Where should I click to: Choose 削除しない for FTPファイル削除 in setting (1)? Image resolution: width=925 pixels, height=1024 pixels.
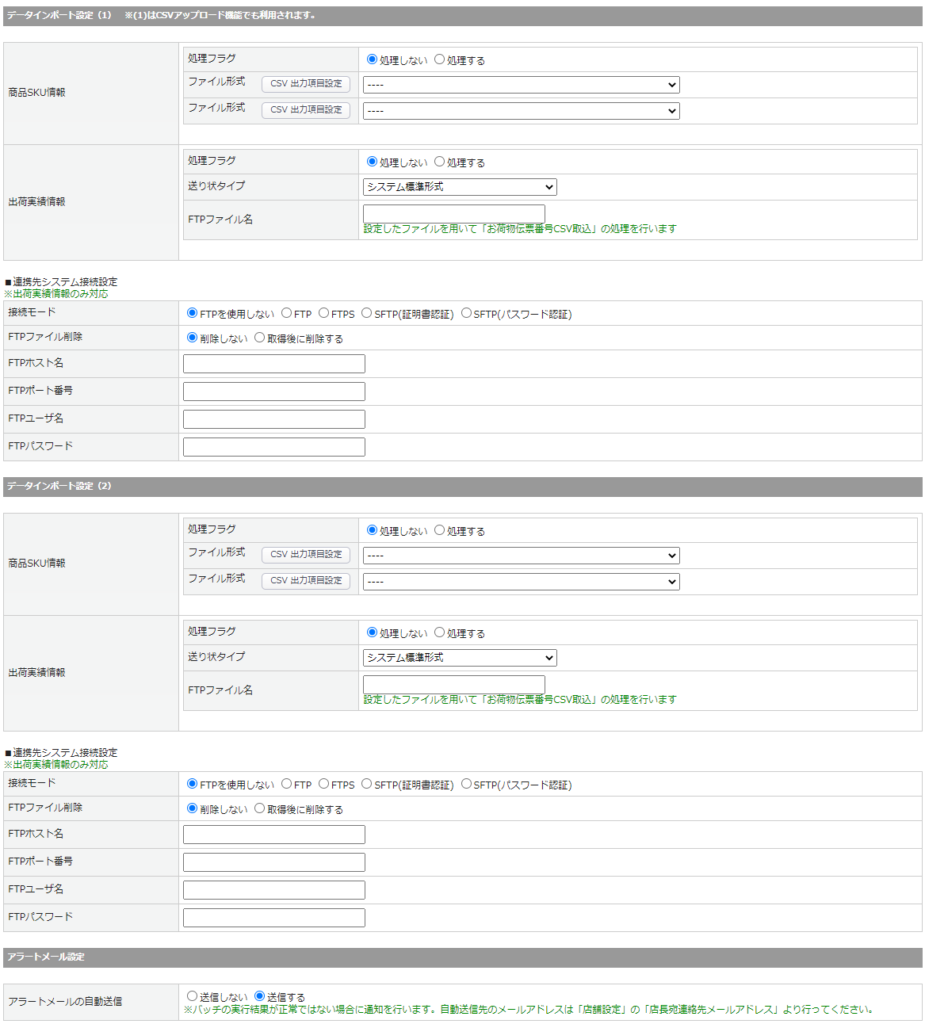click(x=192, y=338)
